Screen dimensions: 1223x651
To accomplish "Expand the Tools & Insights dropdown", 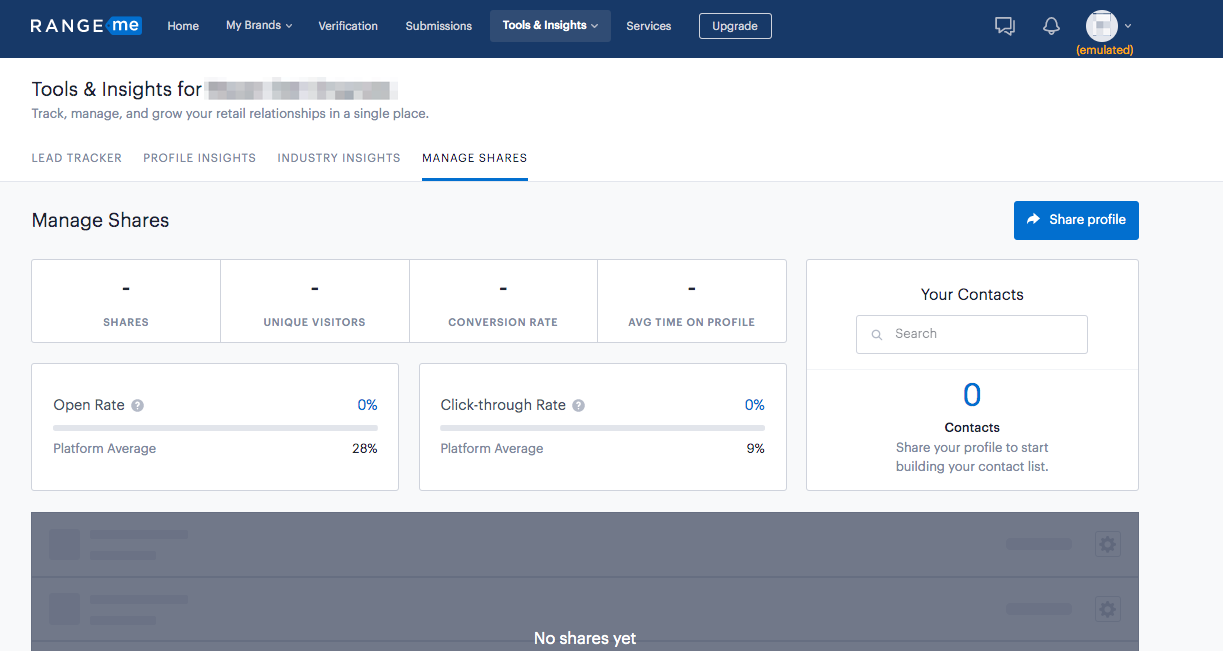I will pos(550,26).
